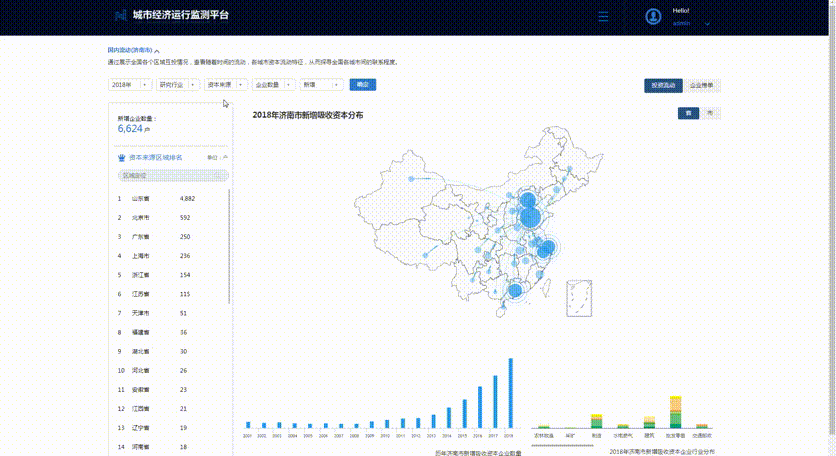The width and height of the screenshot is (836, 456).
Task: Select the 北京市 row with 592
Action: pyautogui.click(x=171, y=218)
